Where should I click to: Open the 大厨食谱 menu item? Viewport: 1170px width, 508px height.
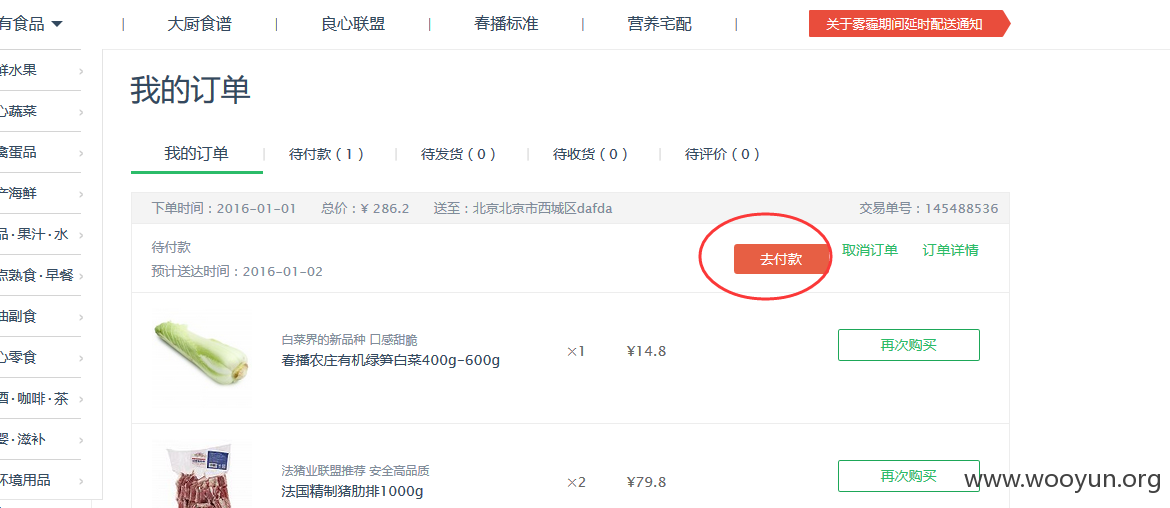199,24
